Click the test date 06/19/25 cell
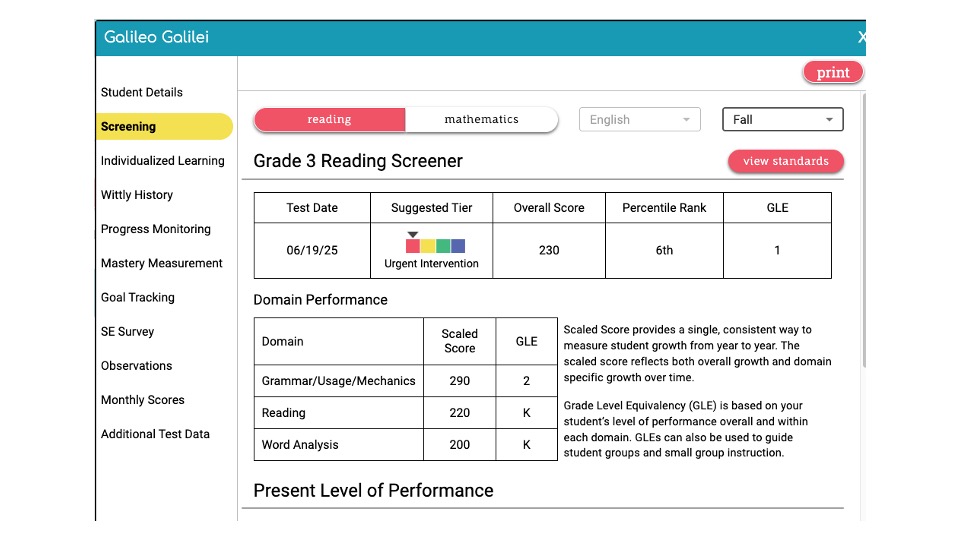 pos(312,250)
